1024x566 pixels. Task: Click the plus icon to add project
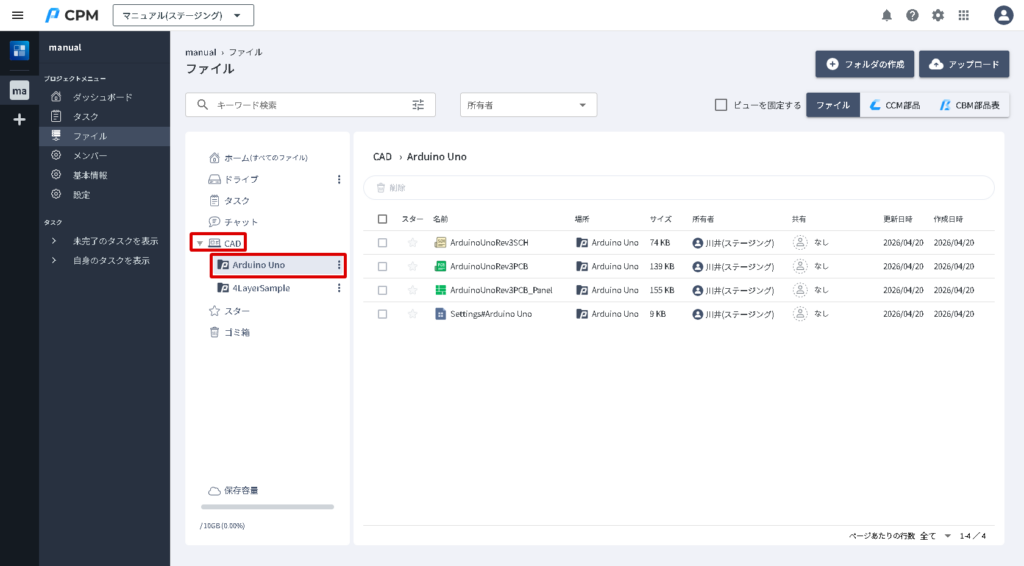(x=19, y=119)
